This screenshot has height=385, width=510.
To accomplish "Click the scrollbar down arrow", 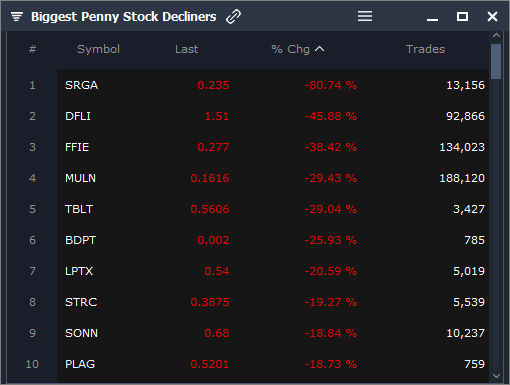I will coord(496,376).
